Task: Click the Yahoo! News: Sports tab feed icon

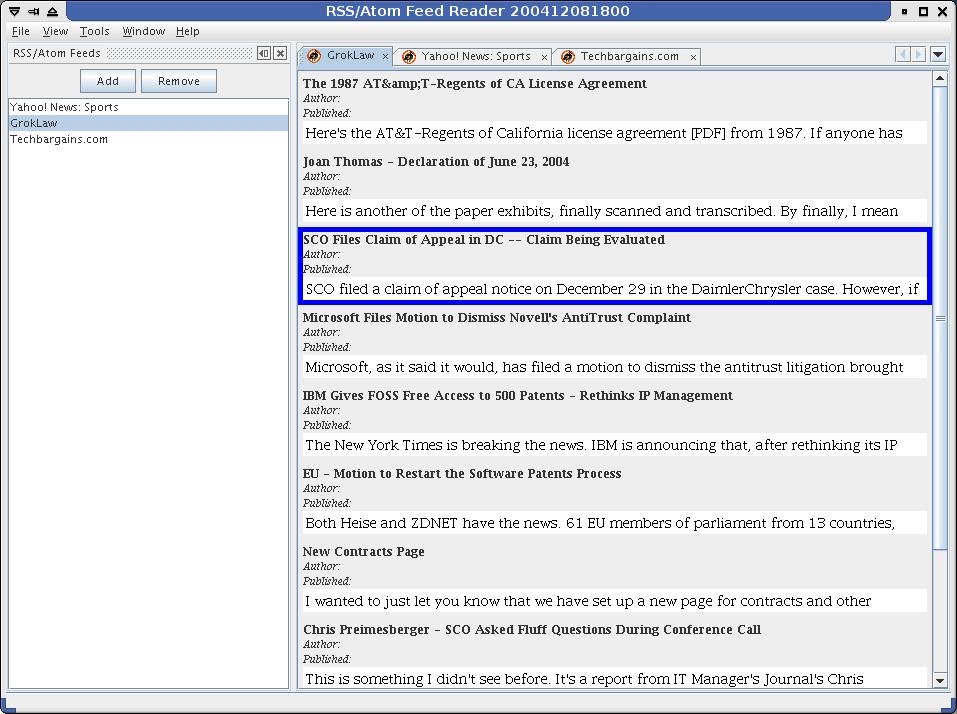Action: (409, 57)
